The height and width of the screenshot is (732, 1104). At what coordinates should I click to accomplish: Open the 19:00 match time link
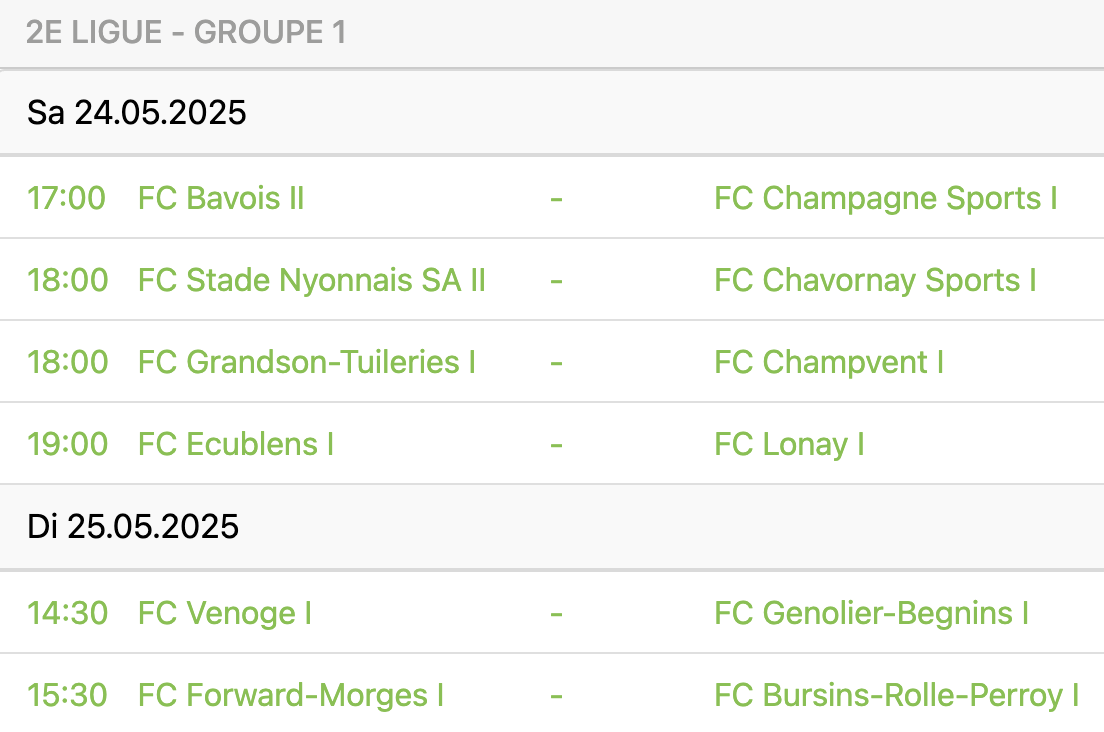click(x=66, y=444)
